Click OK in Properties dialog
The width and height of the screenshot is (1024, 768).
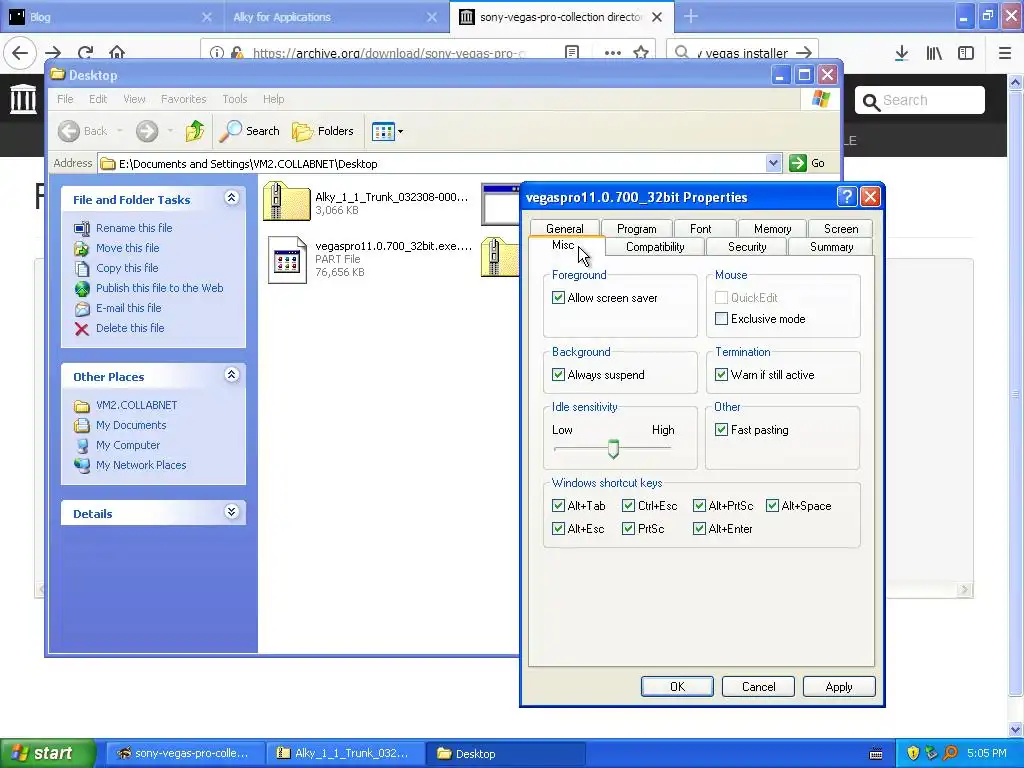pos(677,687)
